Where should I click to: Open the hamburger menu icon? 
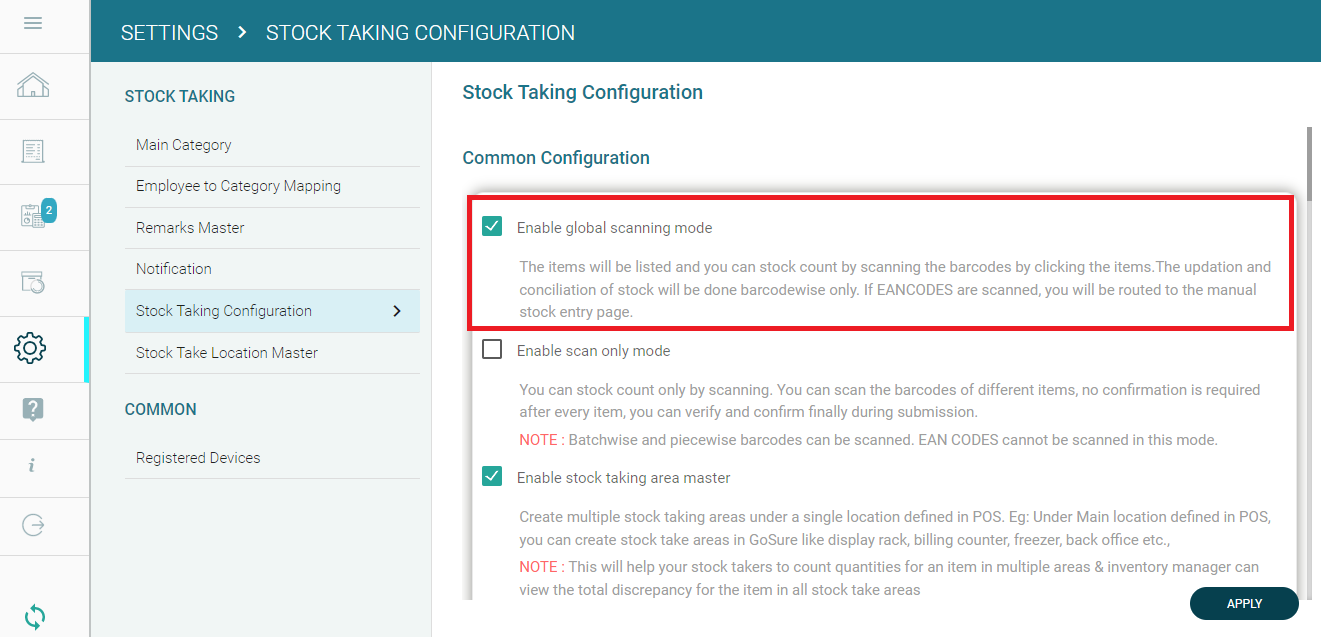tap(33, 23)
